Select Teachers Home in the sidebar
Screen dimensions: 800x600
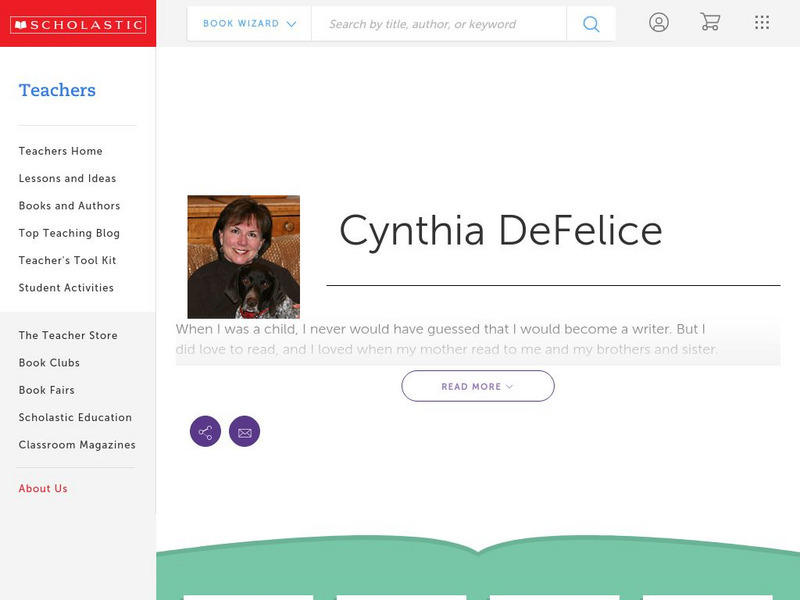59,151
